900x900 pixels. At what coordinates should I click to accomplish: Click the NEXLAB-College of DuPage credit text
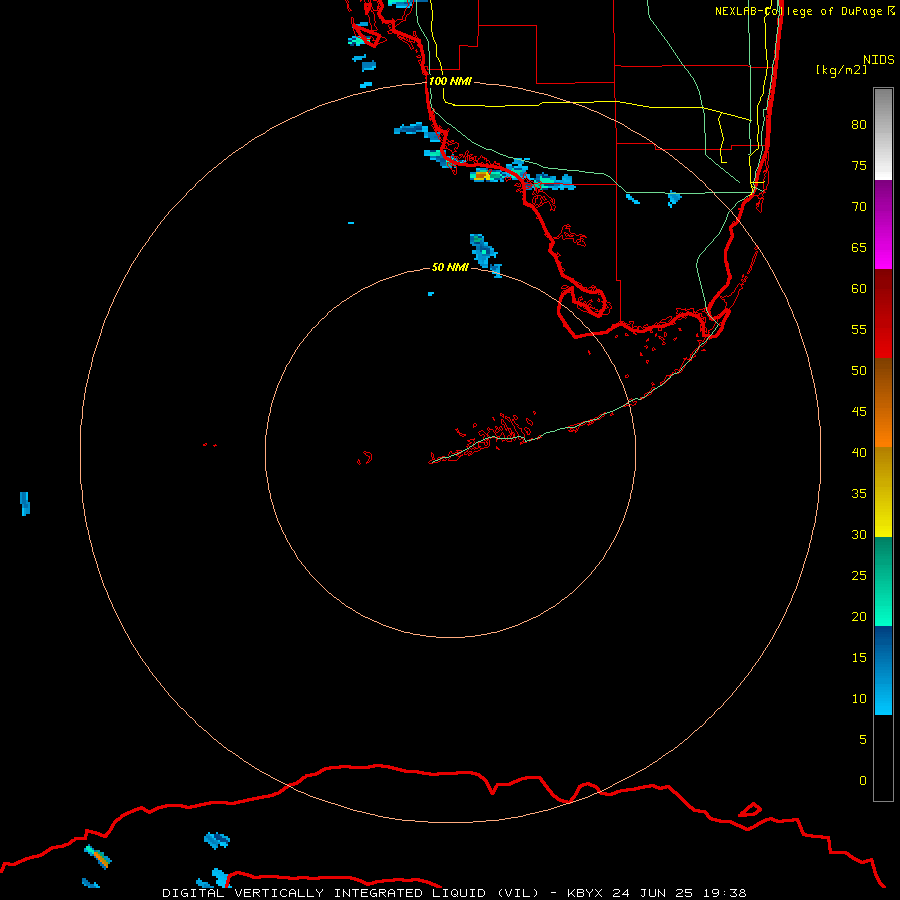point(798,11)
